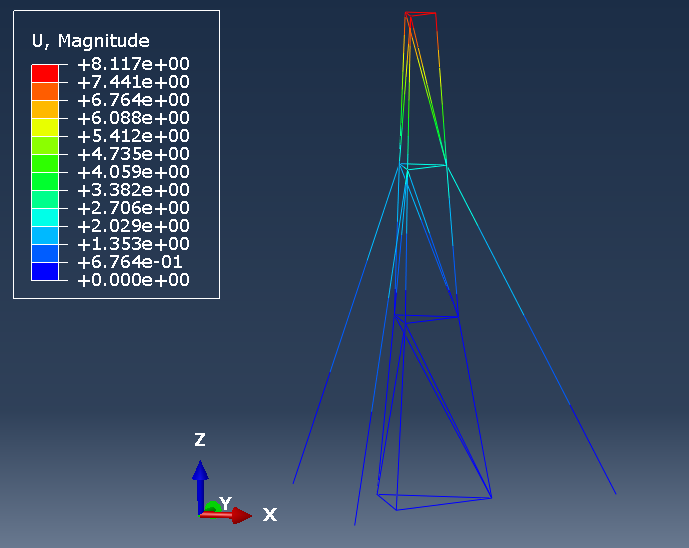Screen dimensions: 689x548
Task: Select the yellow legend color band
Action: (x=45, y=127)
